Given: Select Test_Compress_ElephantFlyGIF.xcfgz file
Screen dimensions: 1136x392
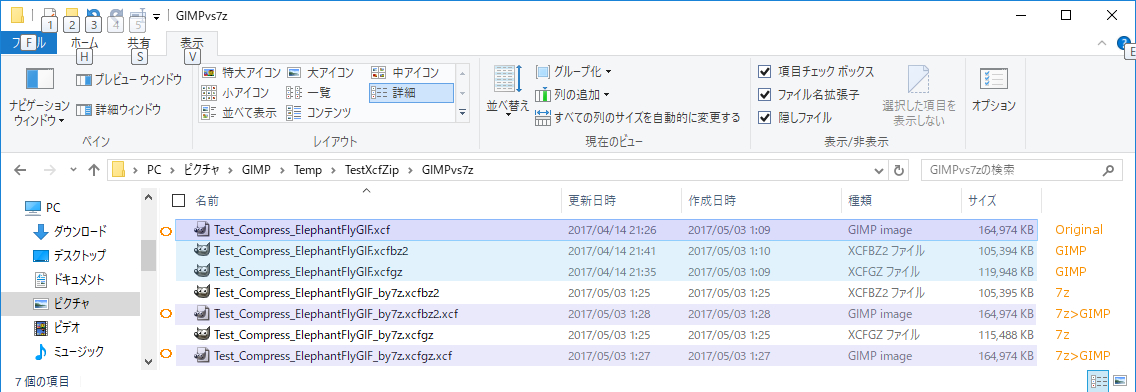Looking at the screenshot, I should click(x=605, y=272).
